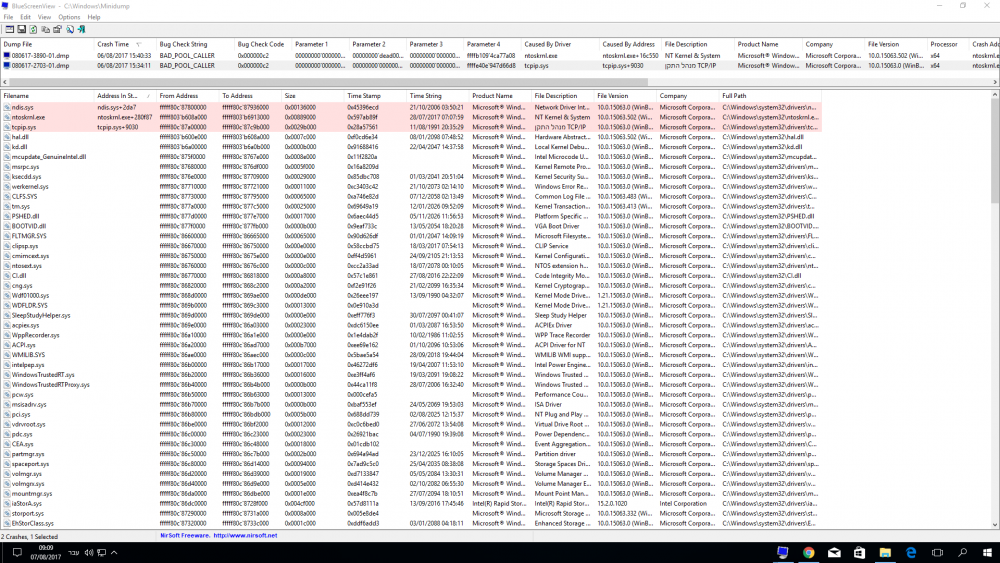Open the BlueScreenView taskbar icon
This screenshot has width=1000, height=563.
(783, 553)
